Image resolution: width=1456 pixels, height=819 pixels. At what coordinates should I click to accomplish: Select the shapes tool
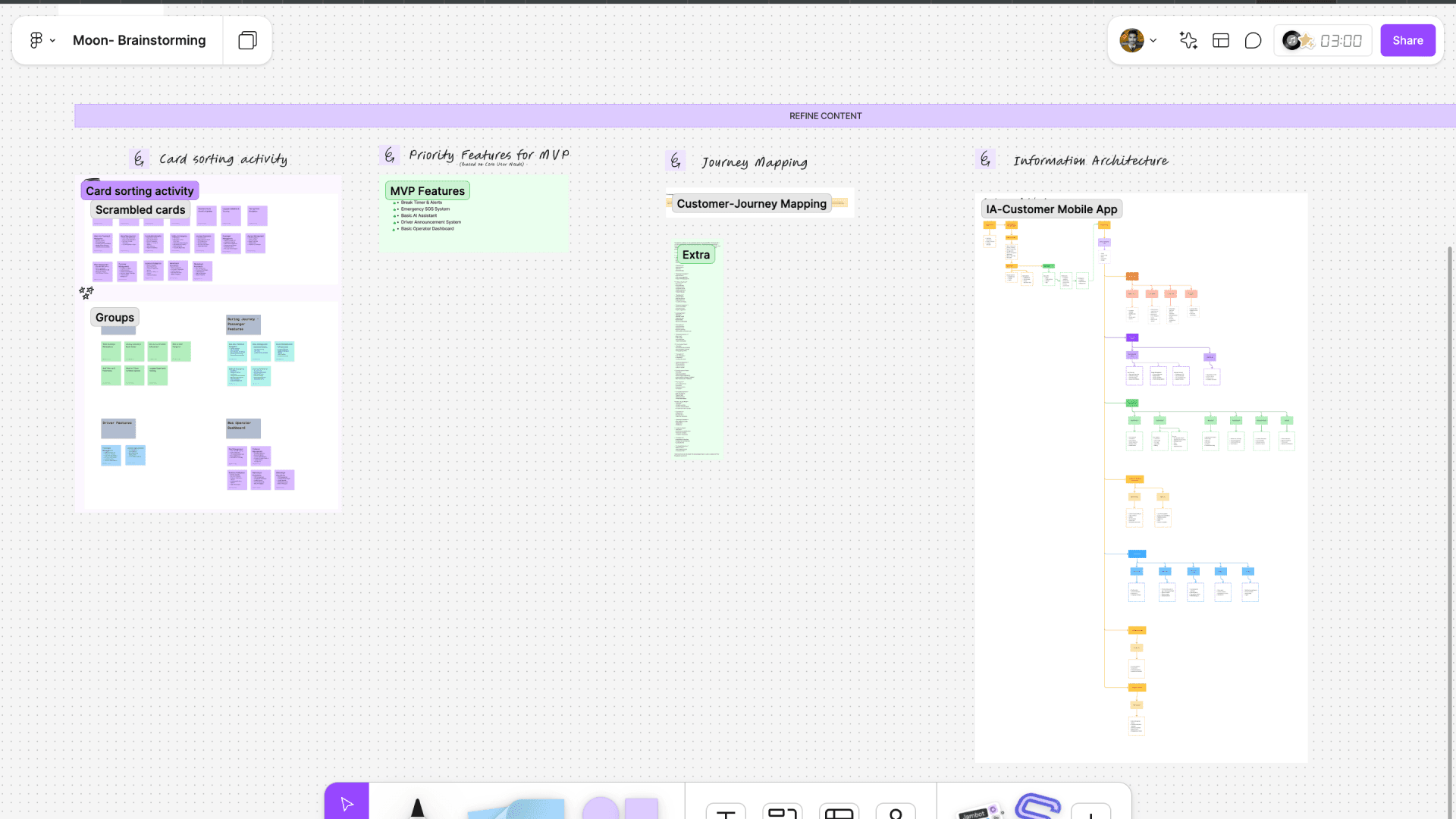(x=620, y=808)
